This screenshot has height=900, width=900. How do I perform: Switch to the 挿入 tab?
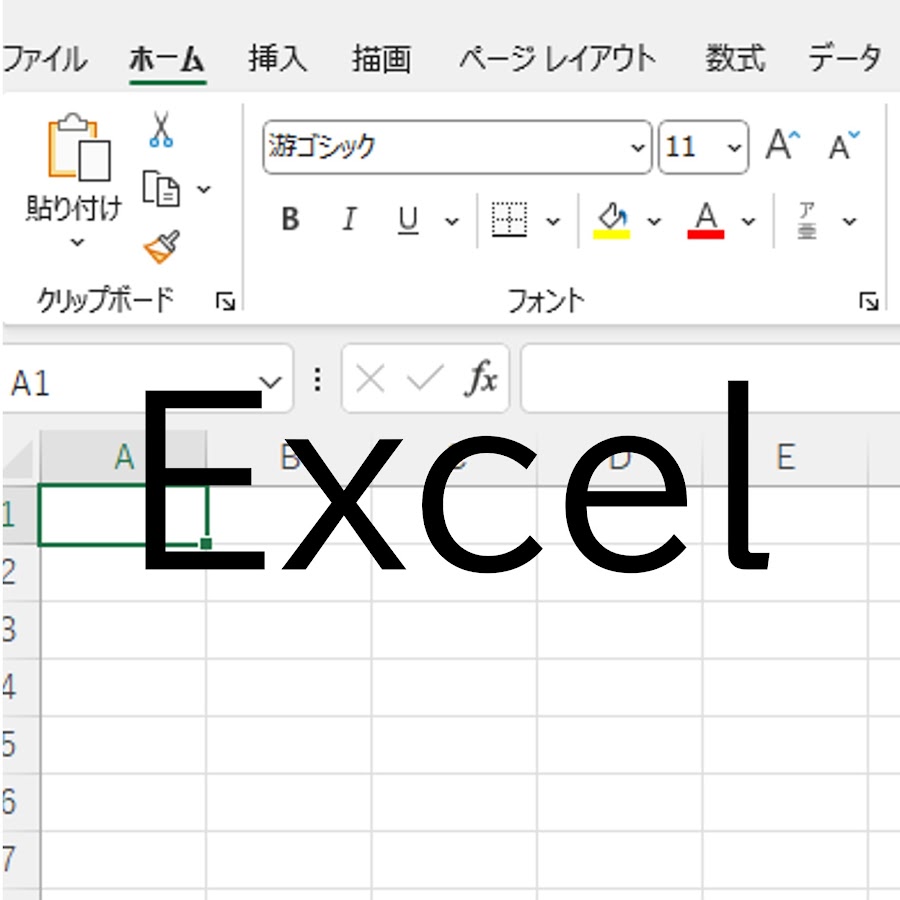click(x=278, y=59)
